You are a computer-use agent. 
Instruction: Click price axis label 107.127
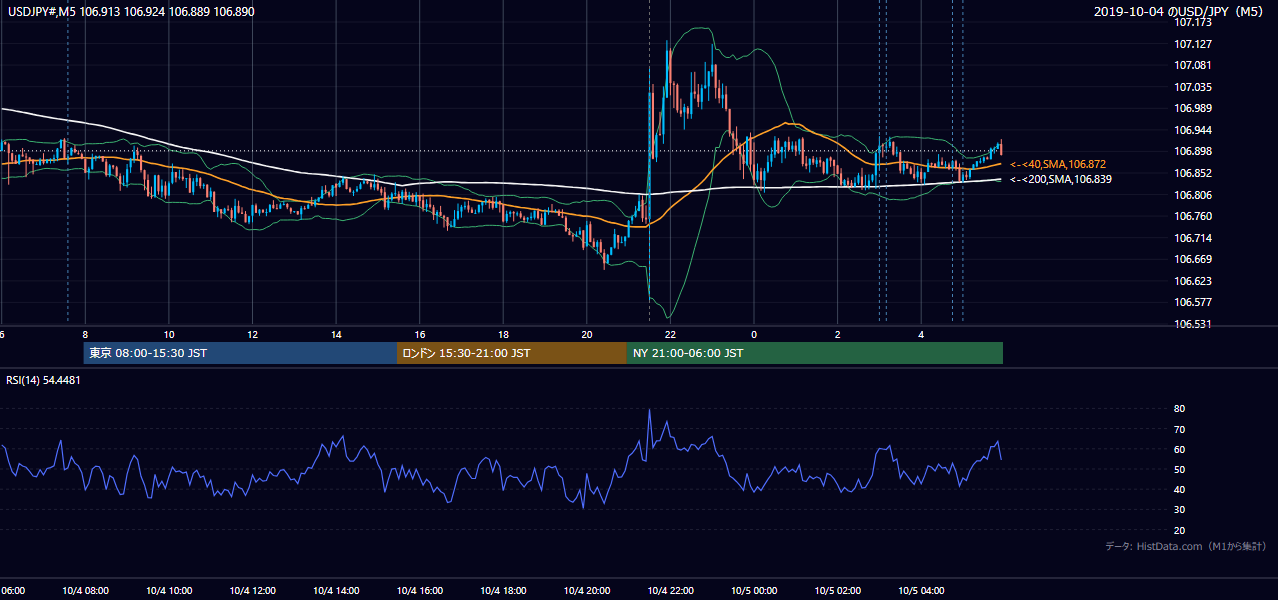pyautogui.click(x=1193, y=44)
